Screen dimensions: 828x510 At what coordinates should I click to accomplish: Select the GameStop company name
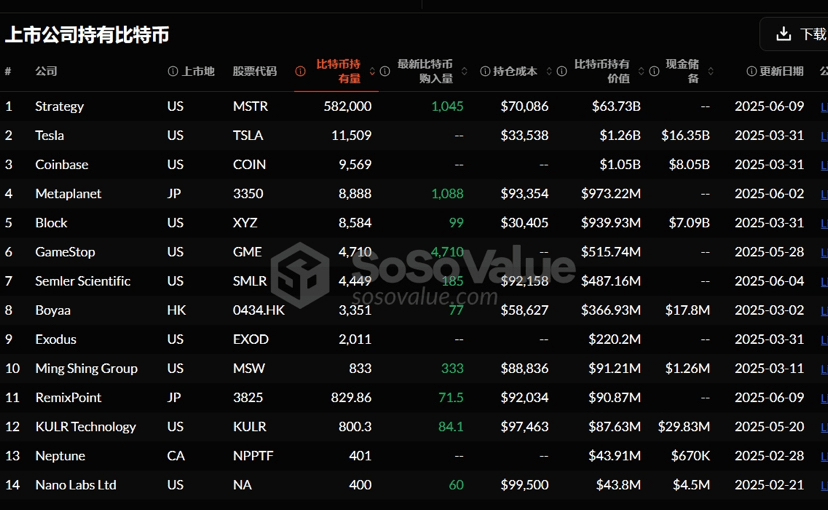pos(65,252)
